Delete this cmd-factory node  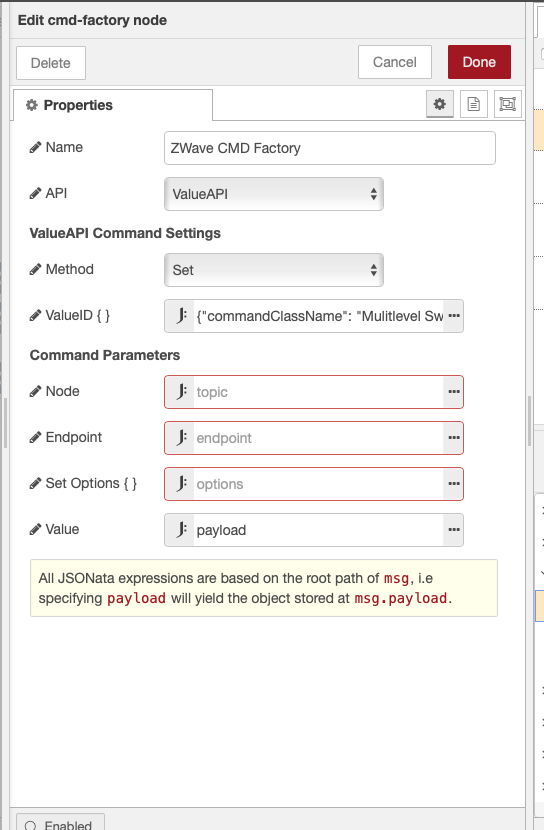51,63
